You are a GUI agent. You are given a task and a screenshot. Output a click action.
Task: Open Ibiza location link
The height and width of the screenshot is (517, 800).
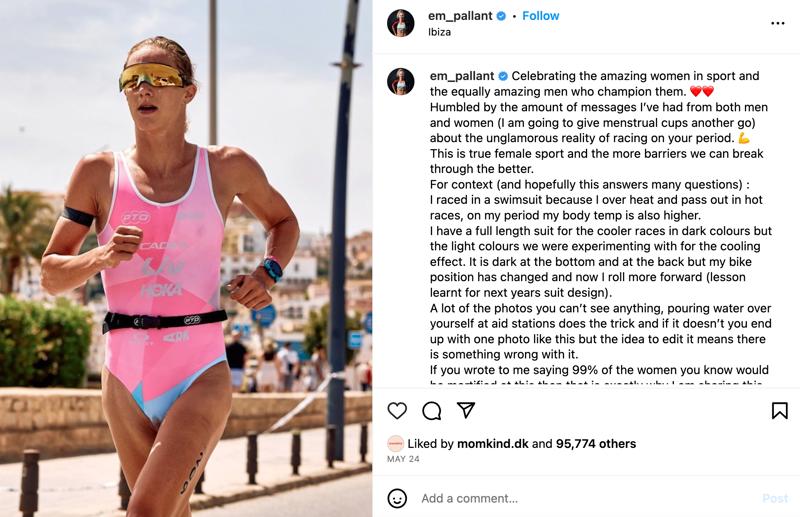(439, 32)
